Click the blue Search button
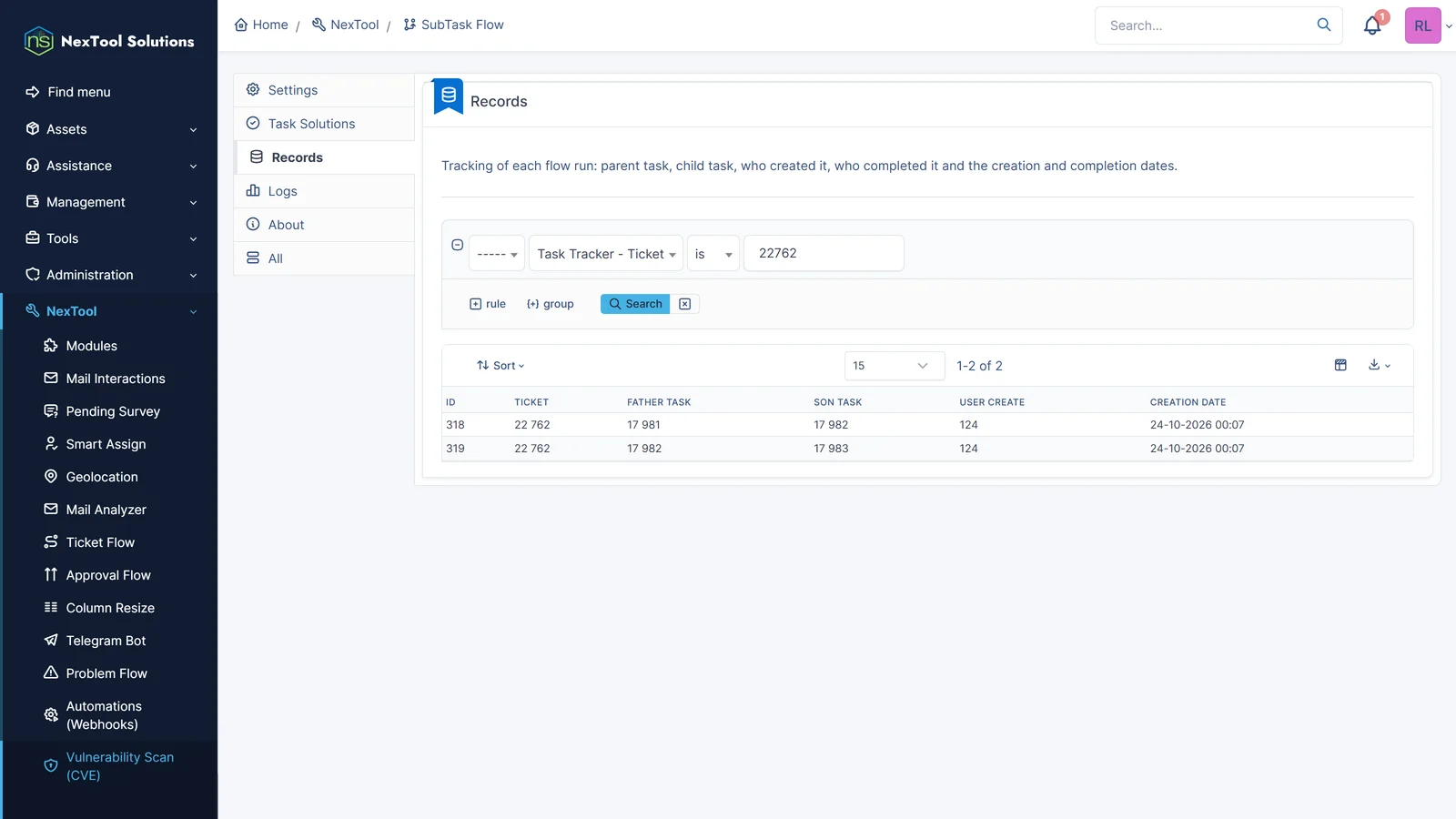Viewport: 1456px width, 819px height. (635, 304)
